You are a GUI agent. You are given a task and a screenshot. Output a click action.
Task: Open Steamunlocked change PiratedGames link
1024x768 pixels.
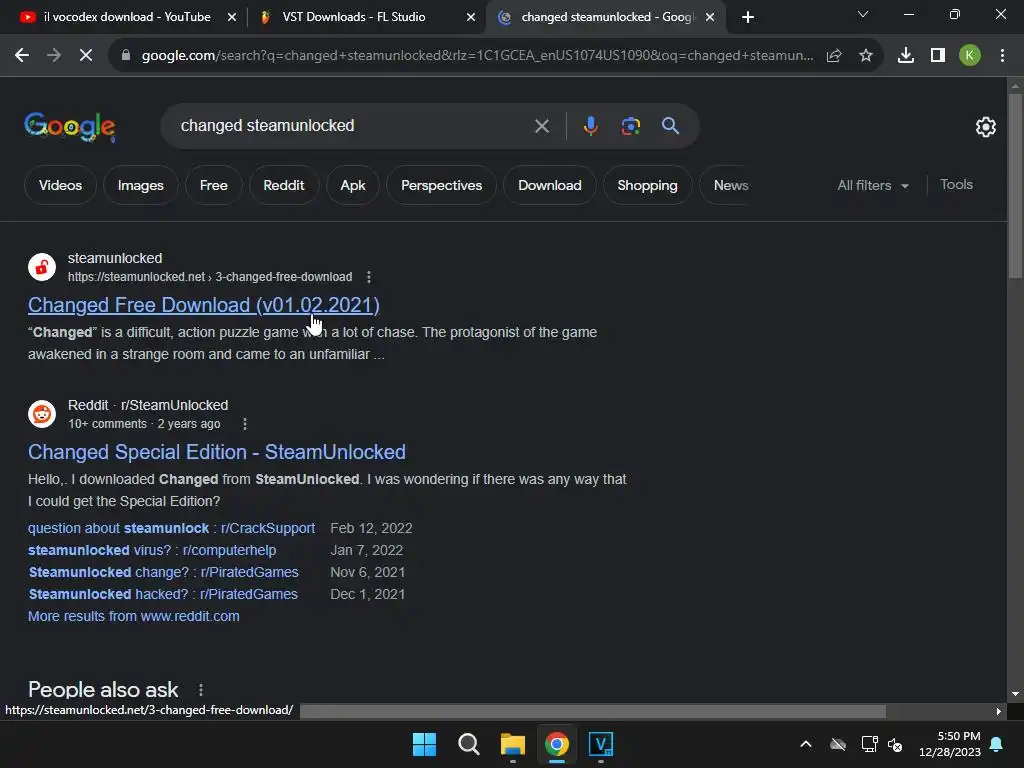(x=163, y=573)
